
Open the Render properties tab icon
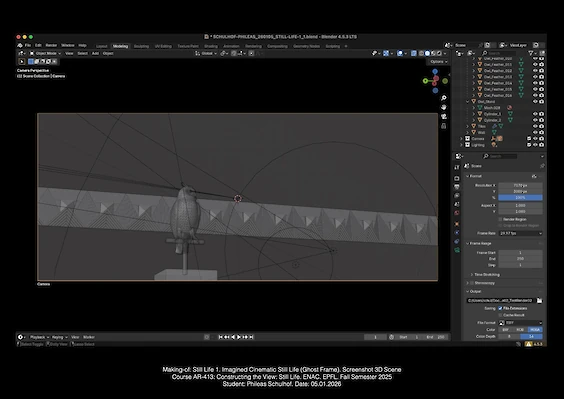(x=457, y=178)
